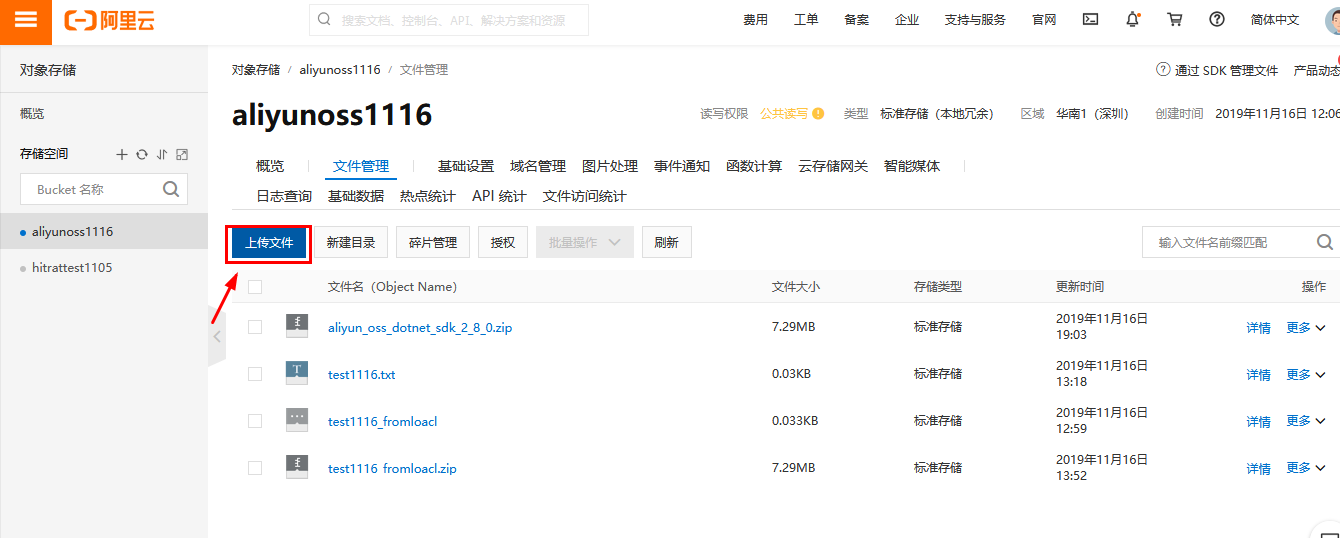The height and width of the screenshot is (538, 1340).
Task: Open the orange hamburger menu
Action: coord(26,21)
